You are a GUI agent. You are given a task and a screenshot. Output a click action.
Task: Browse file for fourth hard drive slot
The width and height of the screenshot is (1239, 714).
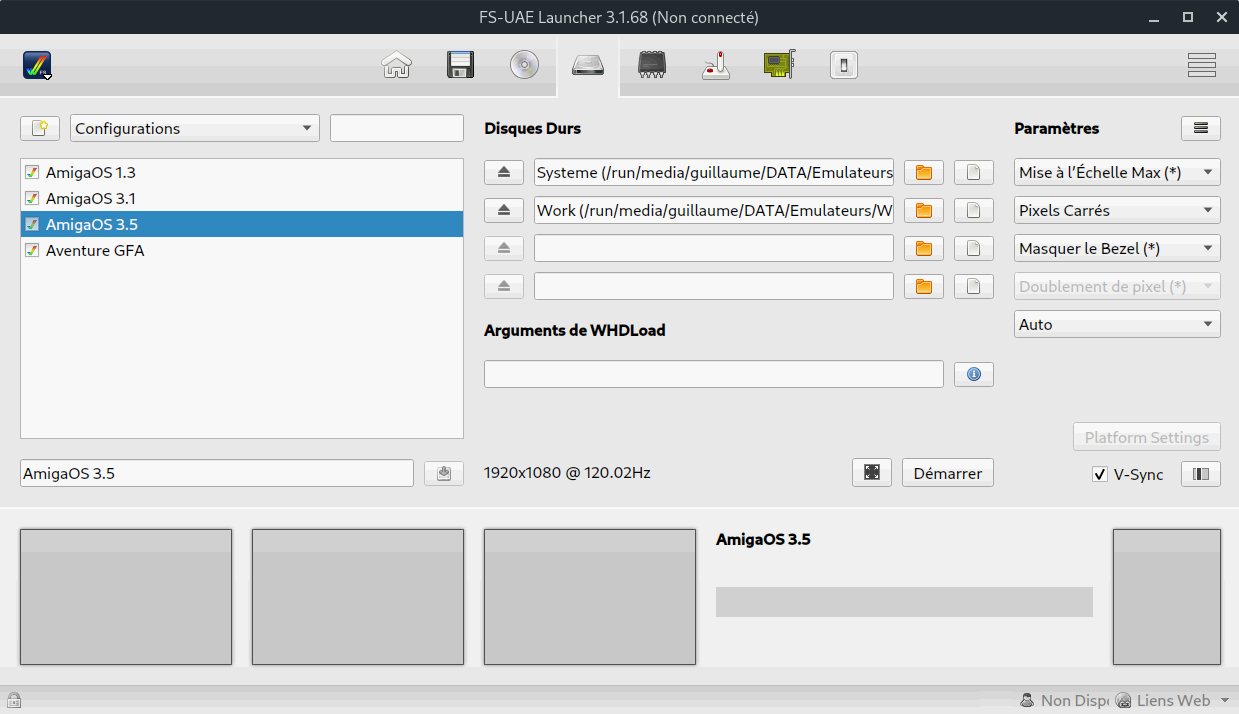tap(974, 286)
